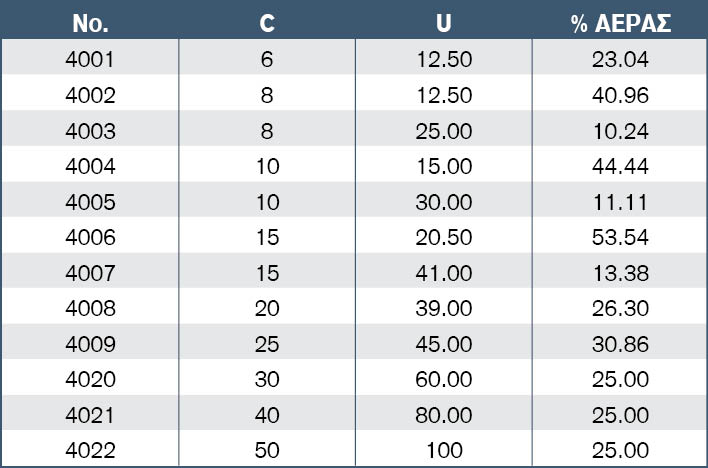Click the 13.38 air percentage cell

coord(621,273)
